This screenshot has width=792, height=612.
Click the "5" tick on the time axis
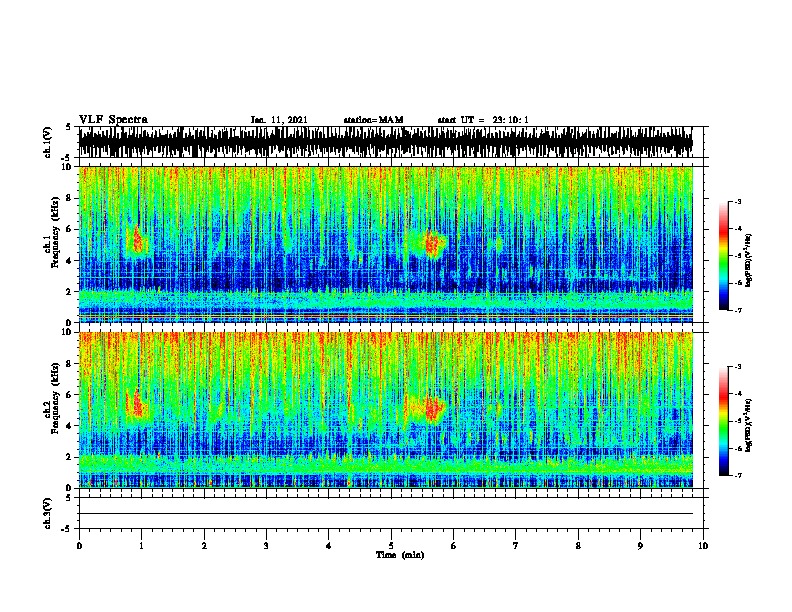click(391, 546)
